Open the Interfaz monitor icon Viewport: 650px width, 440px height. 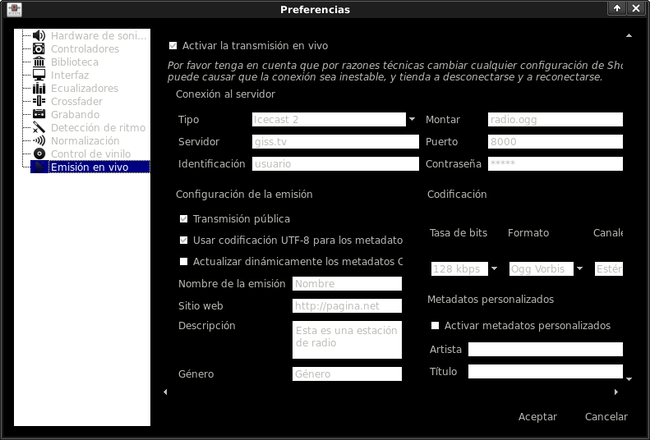point(39,75)
